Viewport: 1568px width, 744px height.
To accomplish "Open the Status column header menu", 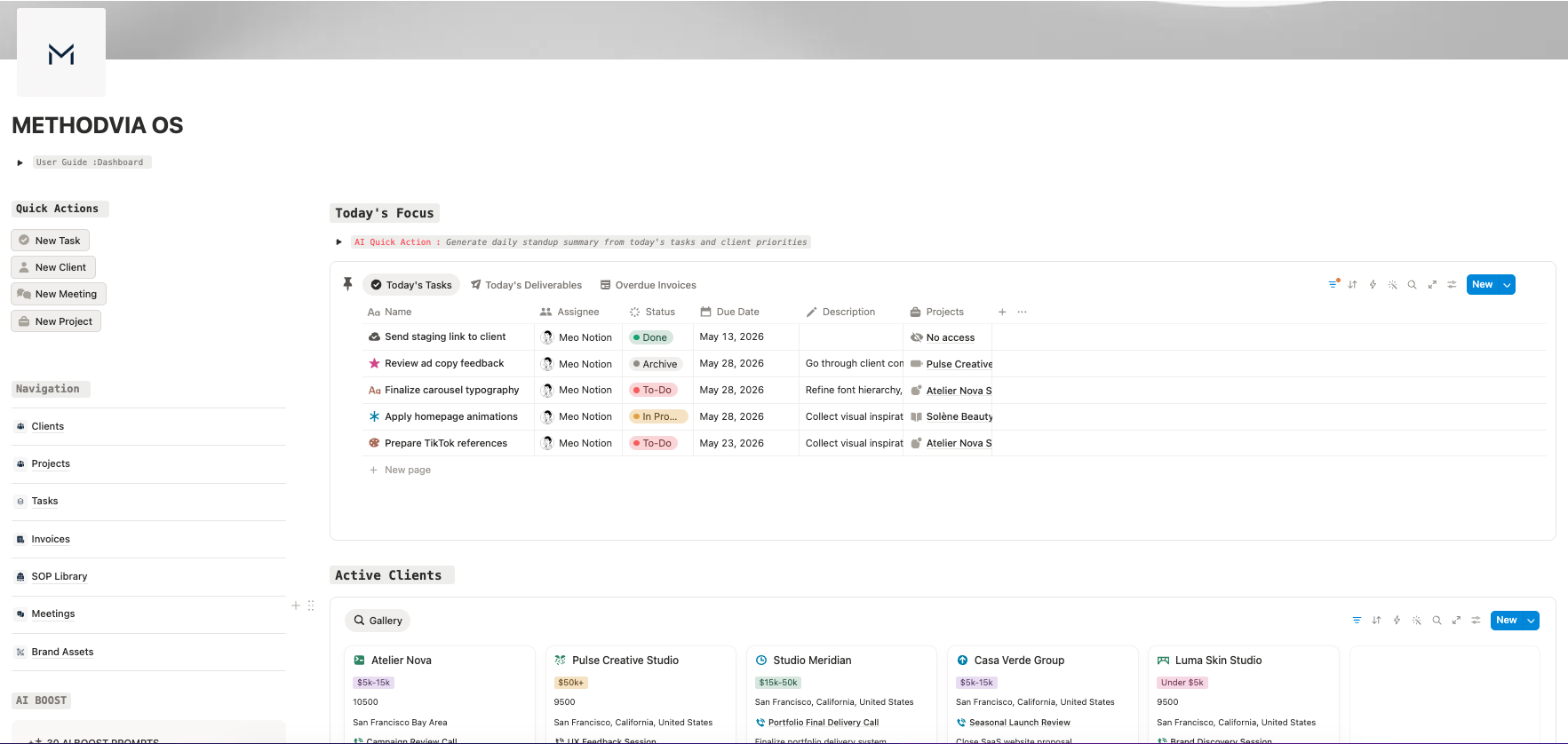I will (x=652, y=312).
